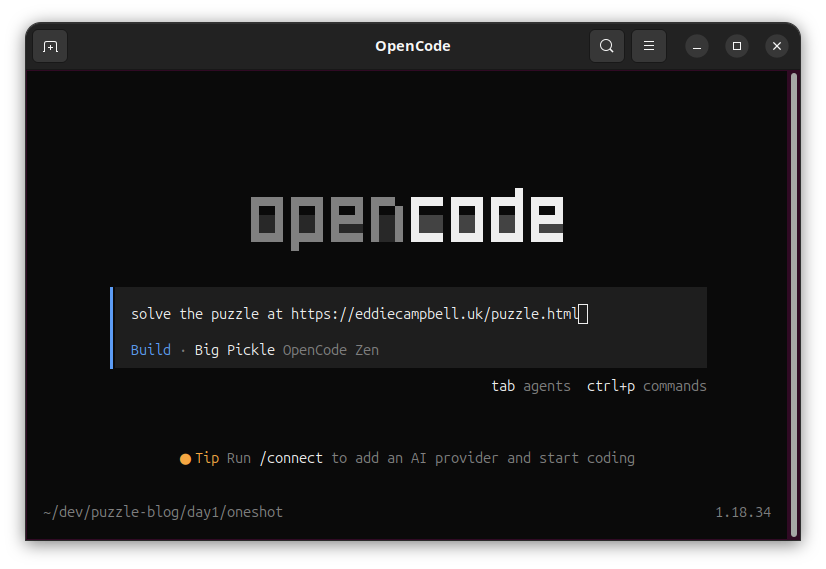Click the opencode pixel logo
Screen dimensions: 826x569
(x=407, y=219)
